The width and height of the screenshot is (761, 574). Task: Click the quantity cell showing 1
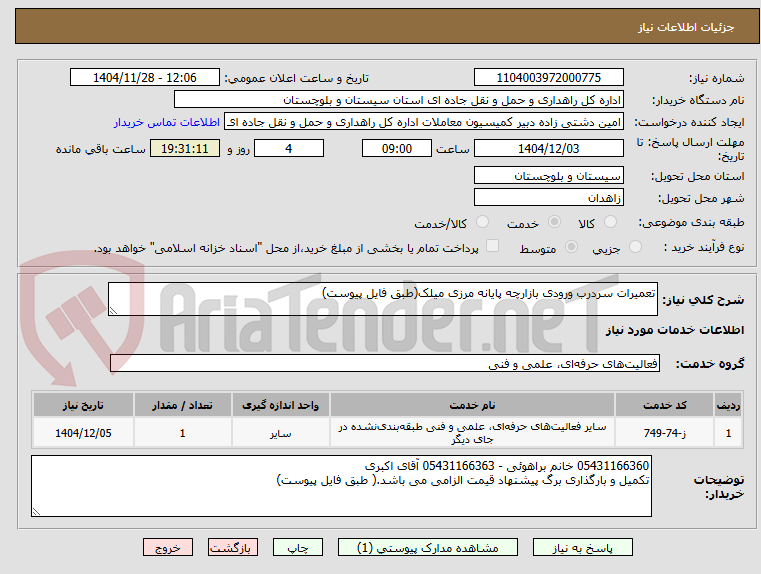tap(182, 433)
